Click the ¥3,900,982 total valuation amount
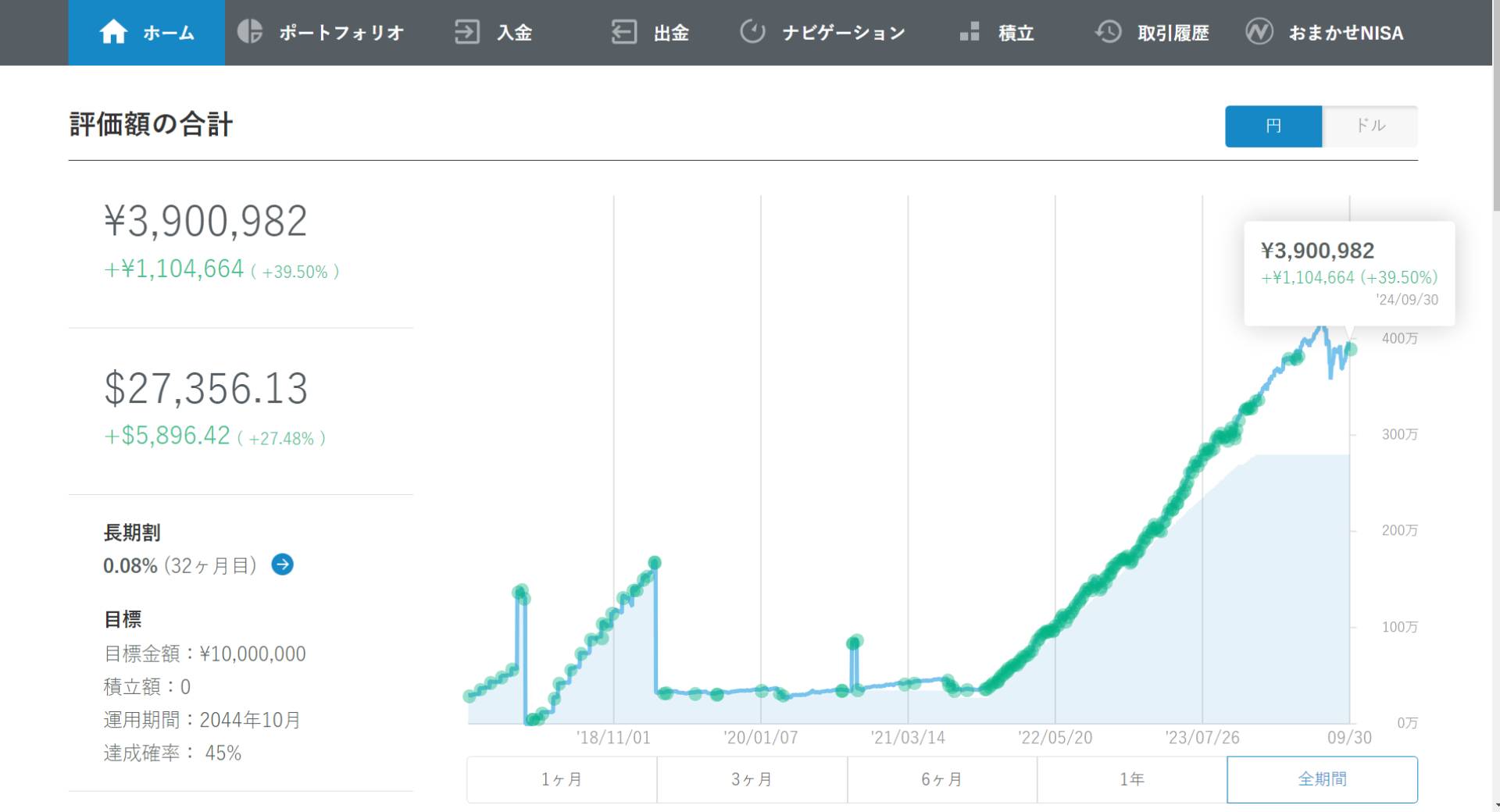Screen dimensions: 1500x812 [x=205, y=221]
